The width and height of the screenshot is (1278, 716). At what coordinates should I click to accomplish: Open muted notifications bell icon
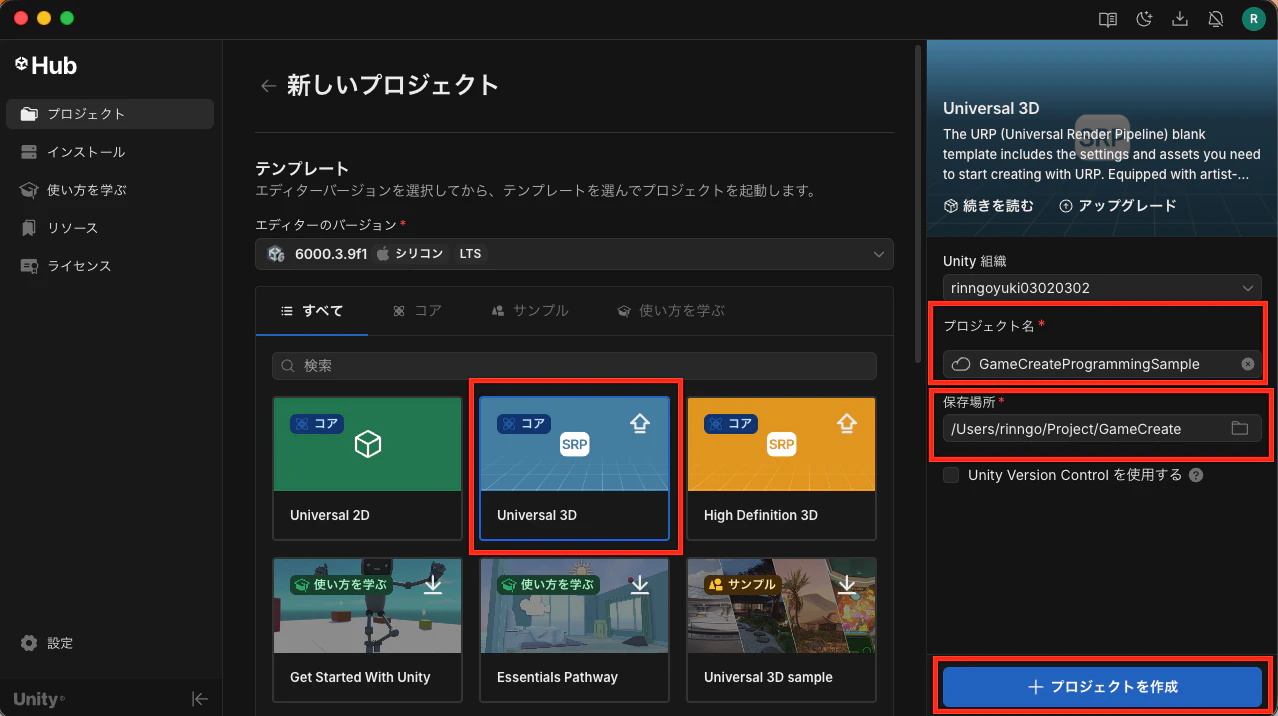[x=1216, y=19]
